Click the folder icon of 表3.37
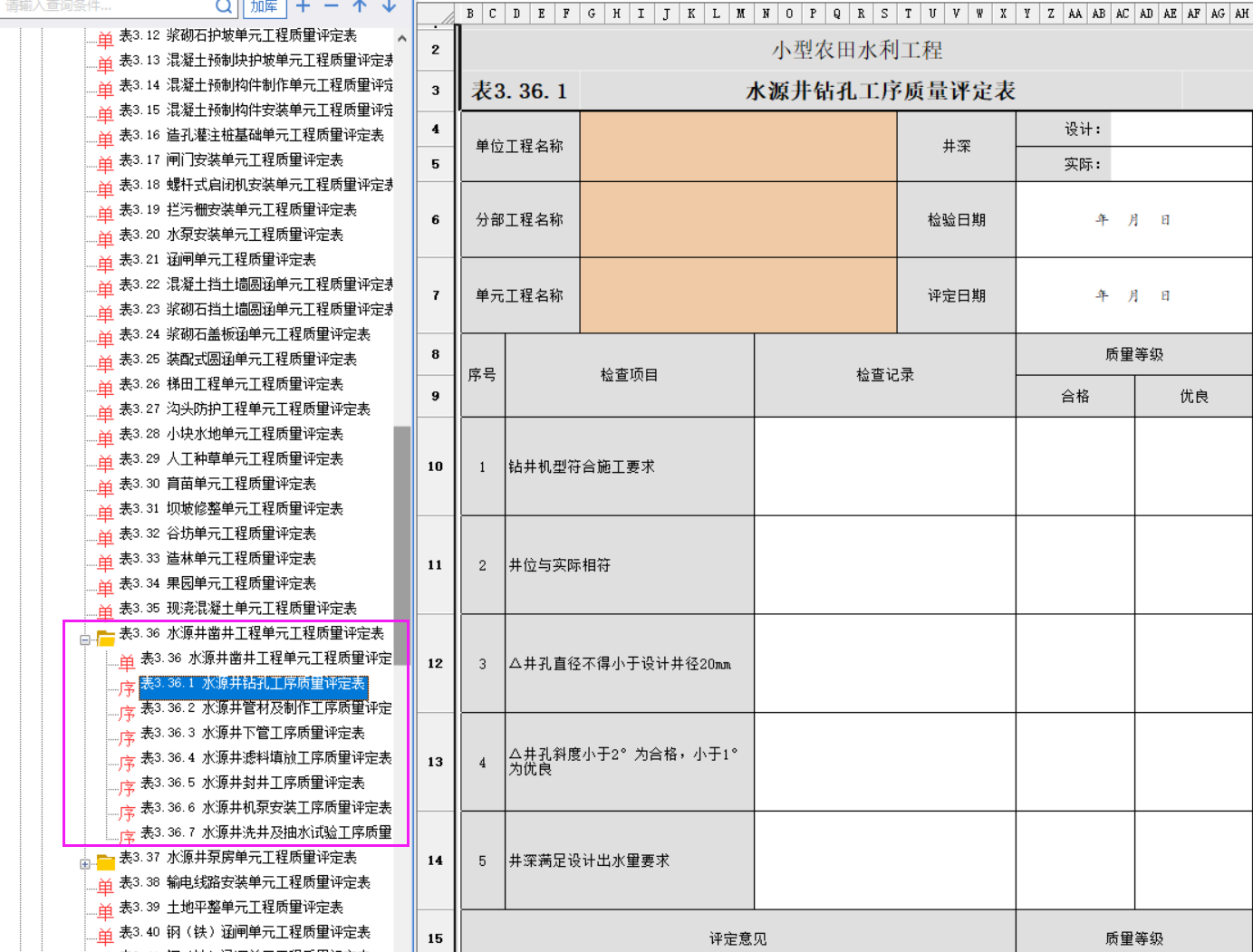The image size is (1253, 952). tap(106, 861)
